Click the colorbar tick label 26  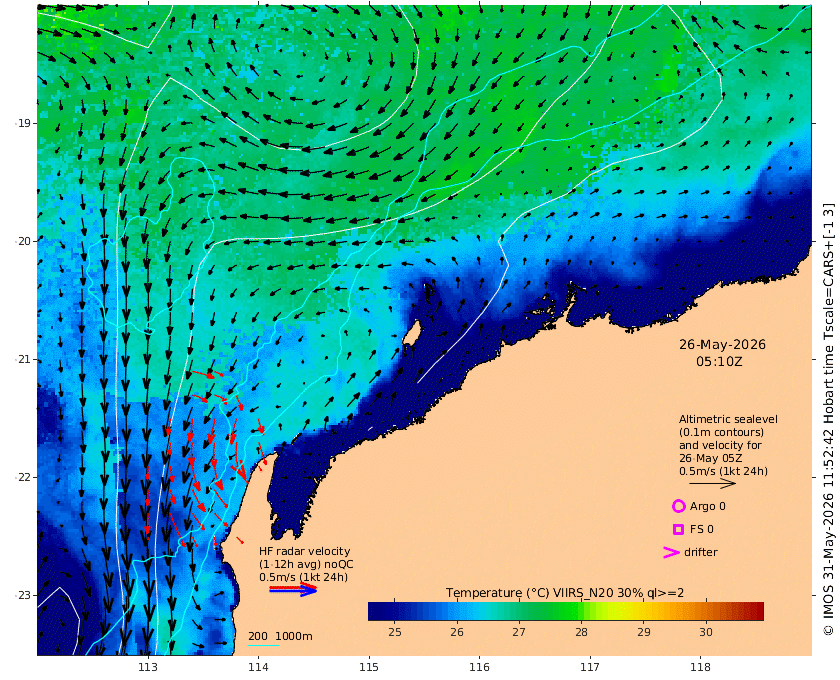click(x=456, y=632)
